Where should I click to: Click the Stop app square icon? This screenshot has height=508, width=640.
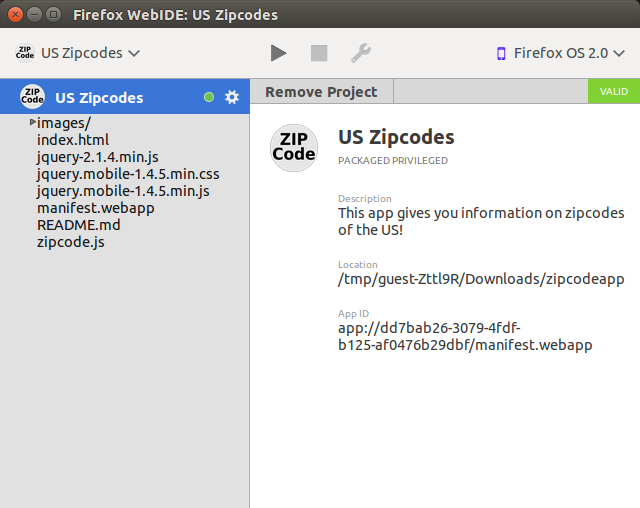(319, 53)
